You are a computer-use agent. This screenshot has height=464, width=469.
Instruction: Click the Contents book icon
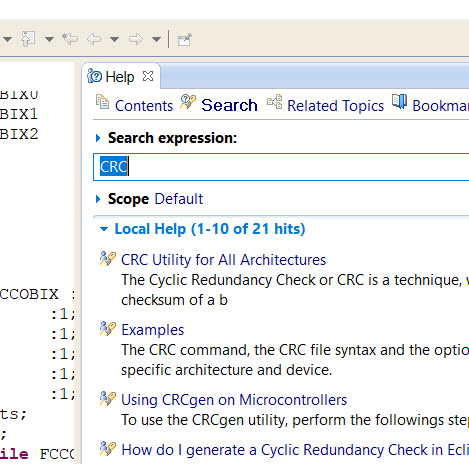point(102,102)
